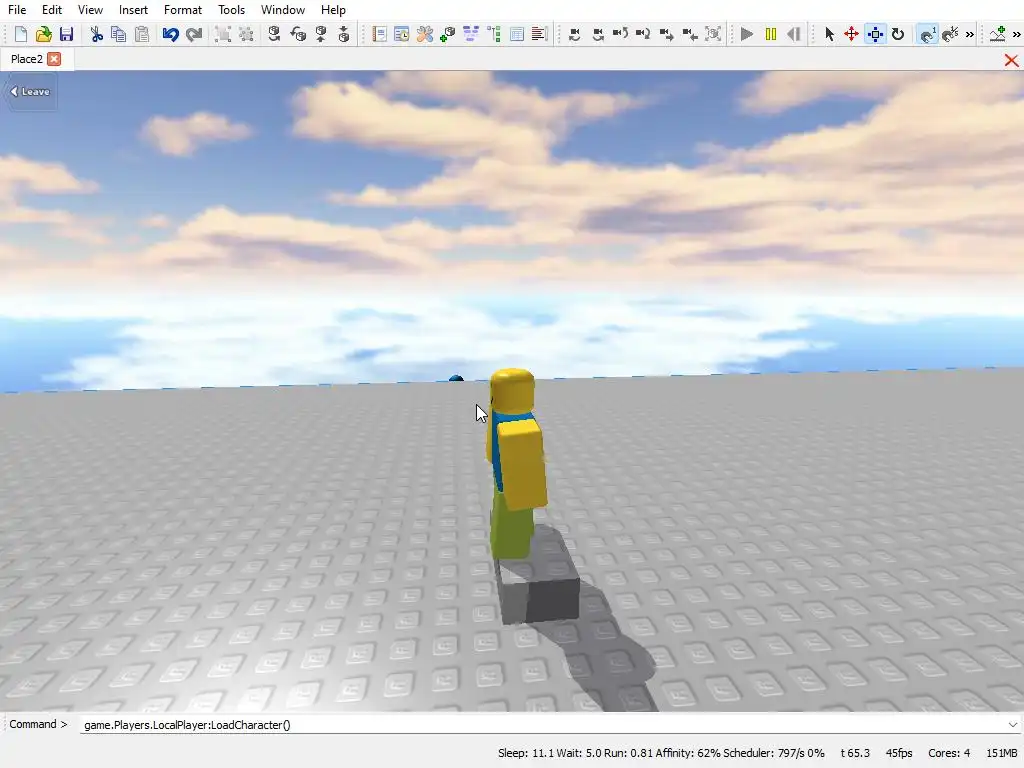Viewport: 1024px width, 768px height.
Task: Open the Tools menu
Action: pos(231,10)
